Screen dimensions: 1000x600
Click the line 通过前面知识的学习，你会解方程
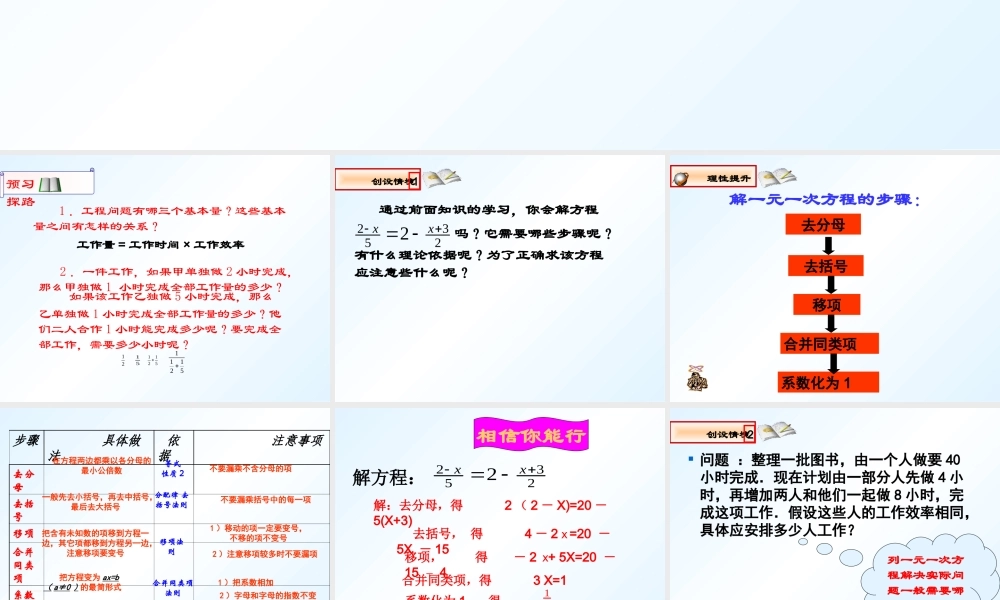489,210
